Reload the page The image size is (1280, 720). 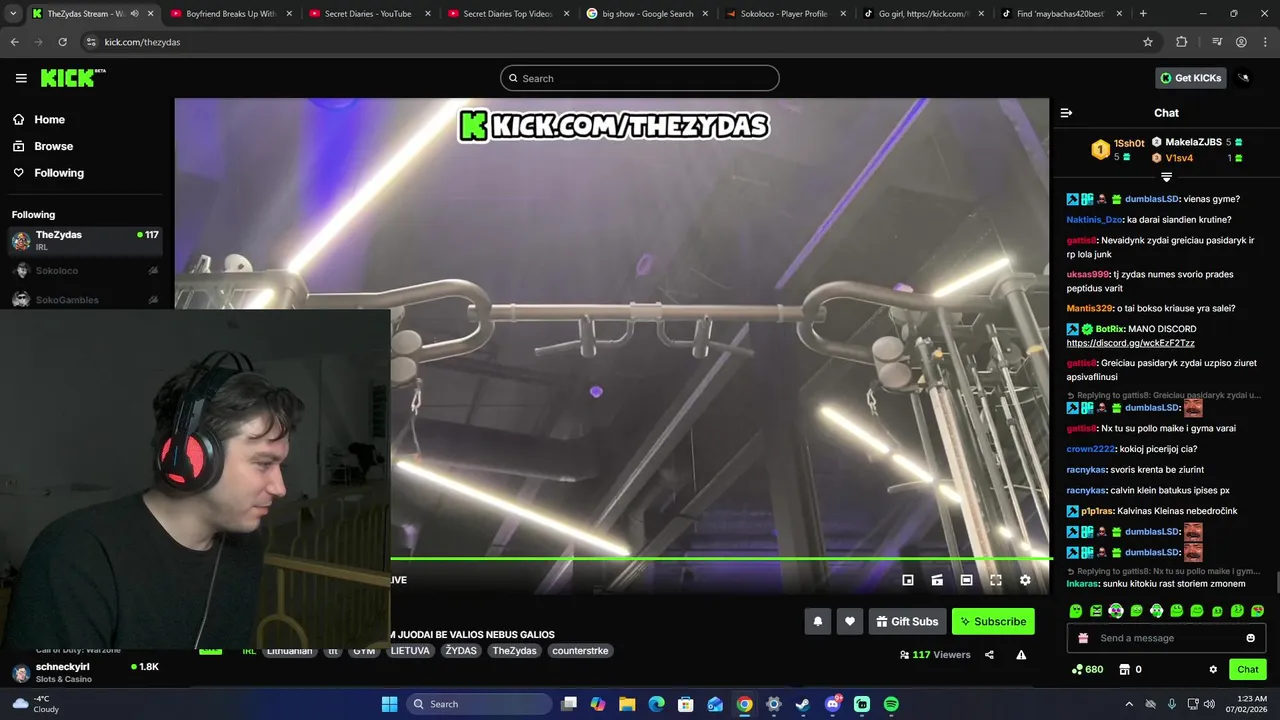pyautogui.click(x=62, y=42)
